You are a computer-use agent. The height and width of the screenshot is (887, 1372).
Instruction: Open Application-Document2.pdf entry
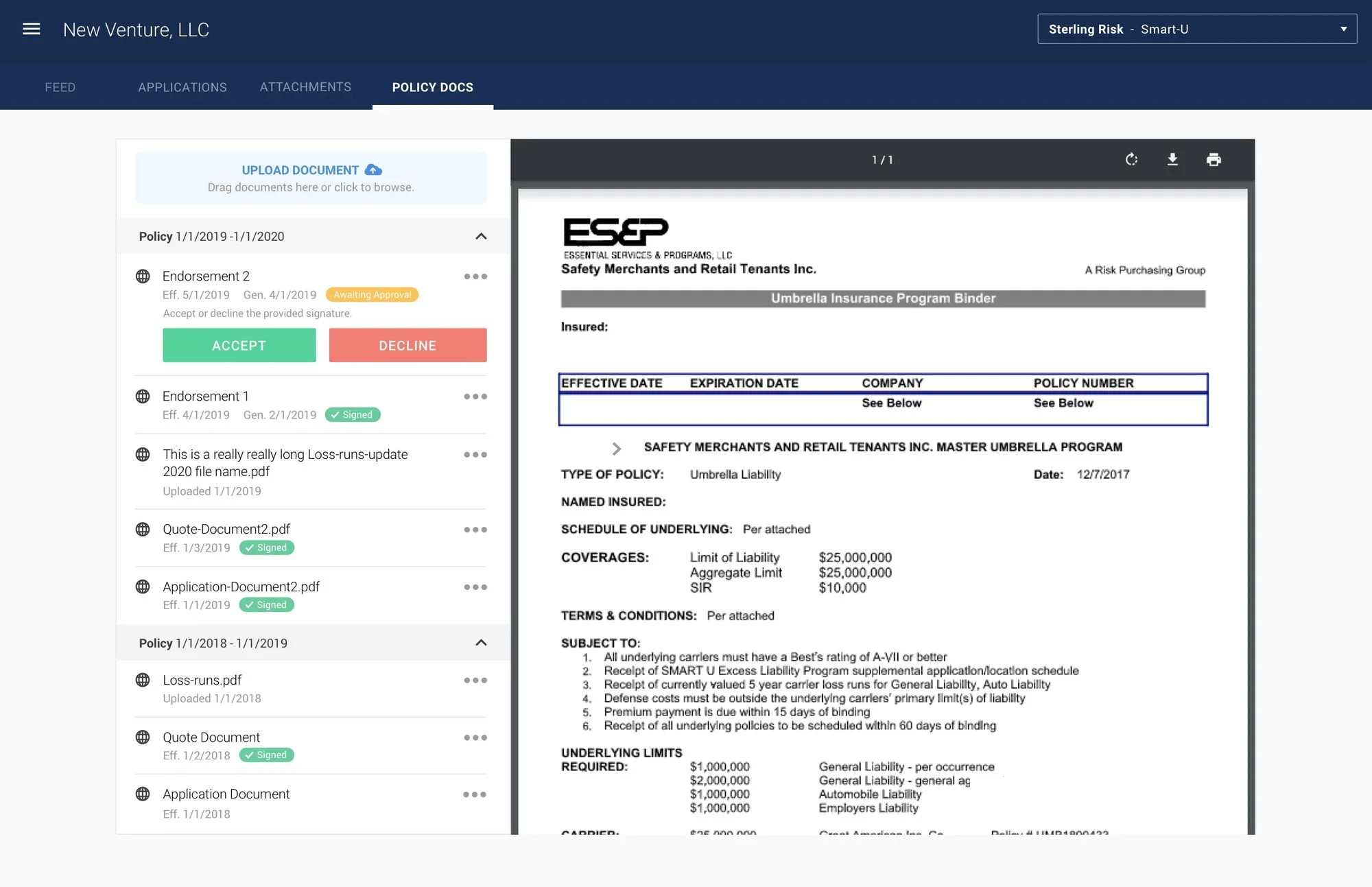point(241,587)
